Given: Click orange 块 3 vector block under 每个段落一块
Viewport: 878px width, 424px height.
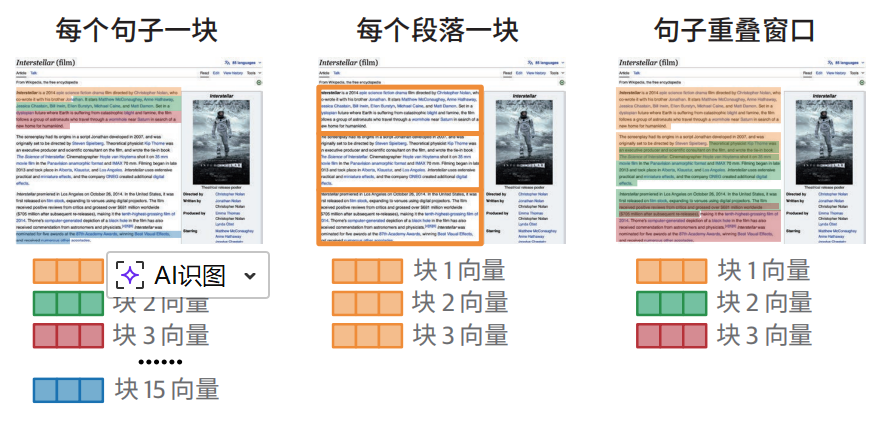Looking at the screenshot, I should [x=368, y=335].
